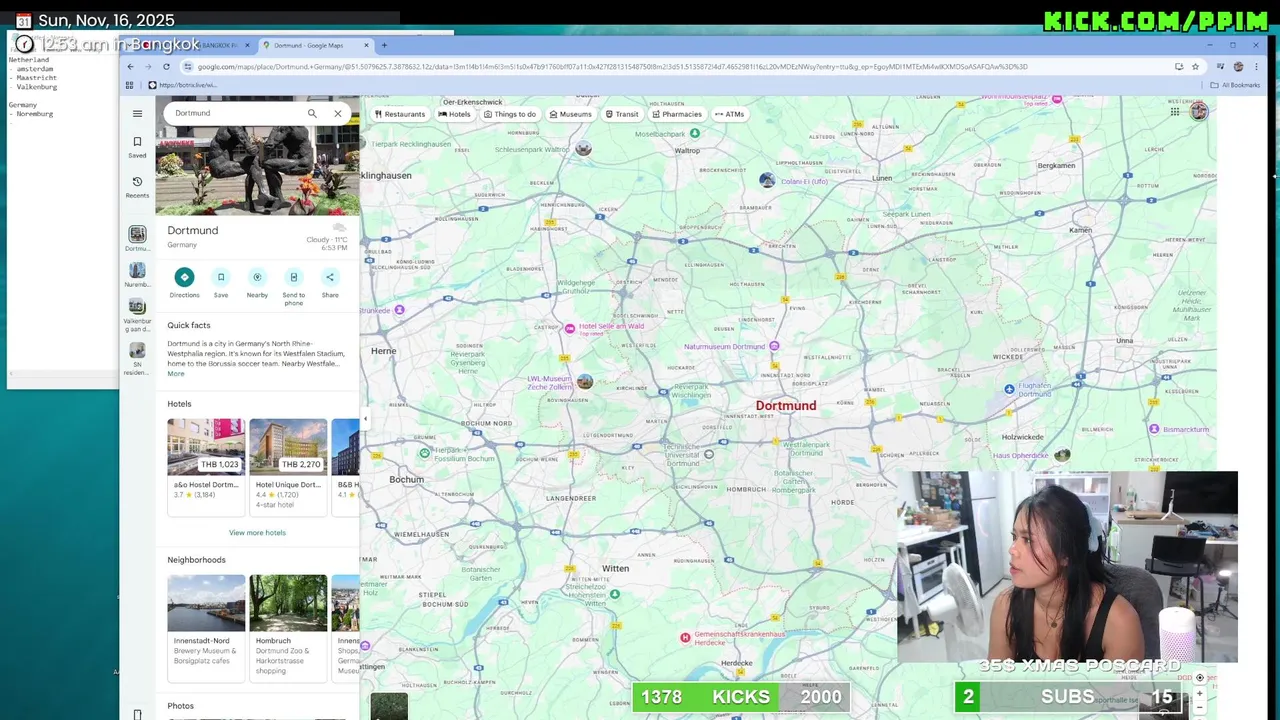Clear the Dortmund search with X
The width and height of the screenshot is (1280, 720).
(x=338, y=113)
